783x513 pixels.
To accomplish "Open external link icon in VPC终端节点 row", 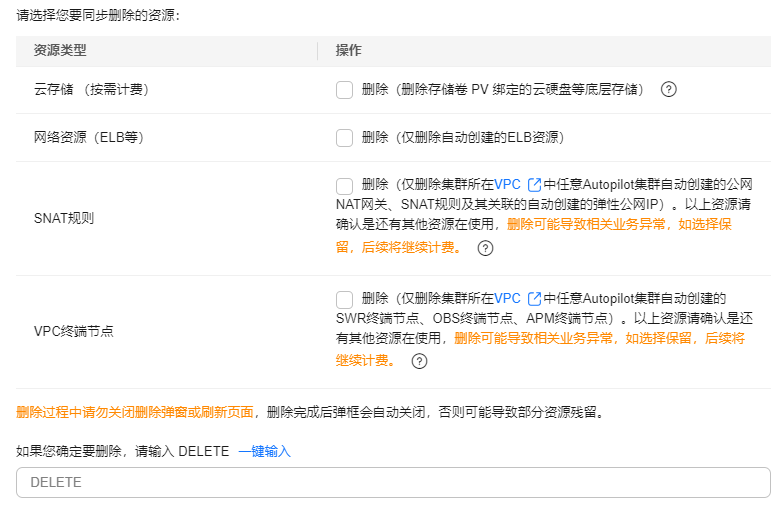I will pyautogui.click(x=533, y=298).
